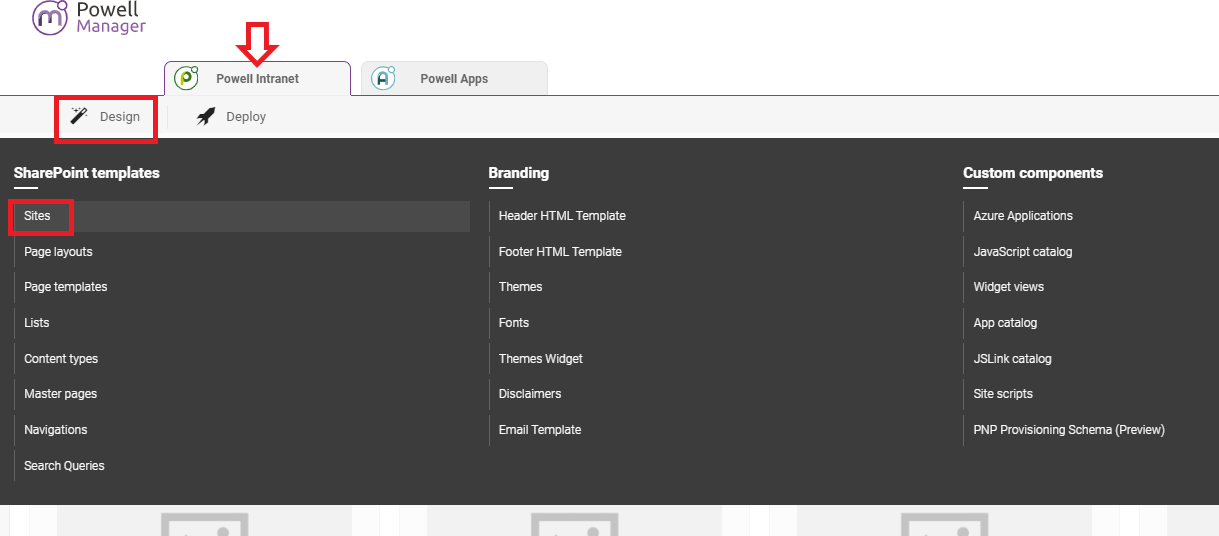The image size is (1219, 536).
Task: Open the Design menu
Action: point(106,117)
